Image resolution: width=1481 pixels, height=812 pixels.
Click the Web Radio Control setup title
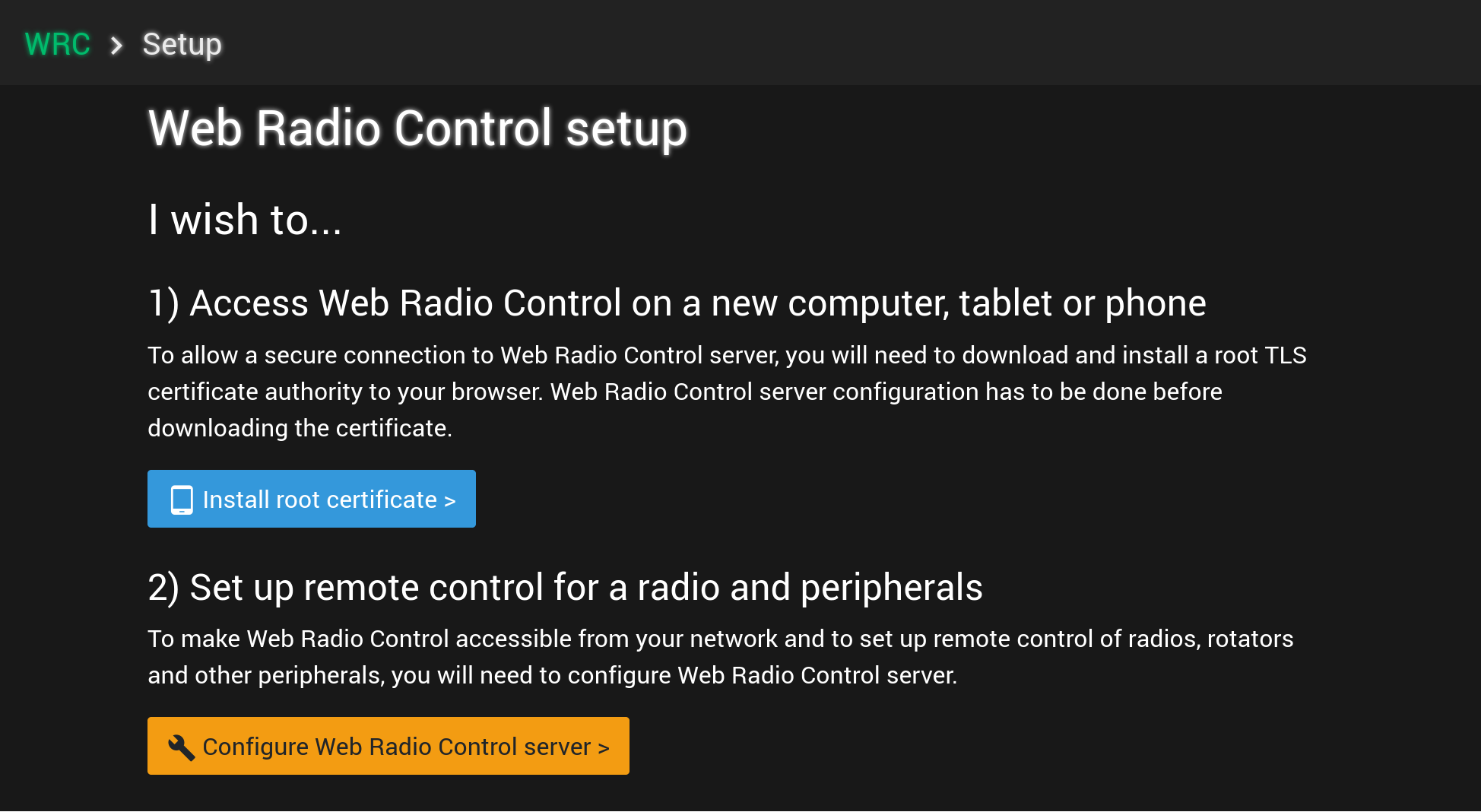click(x=417, y=128)
